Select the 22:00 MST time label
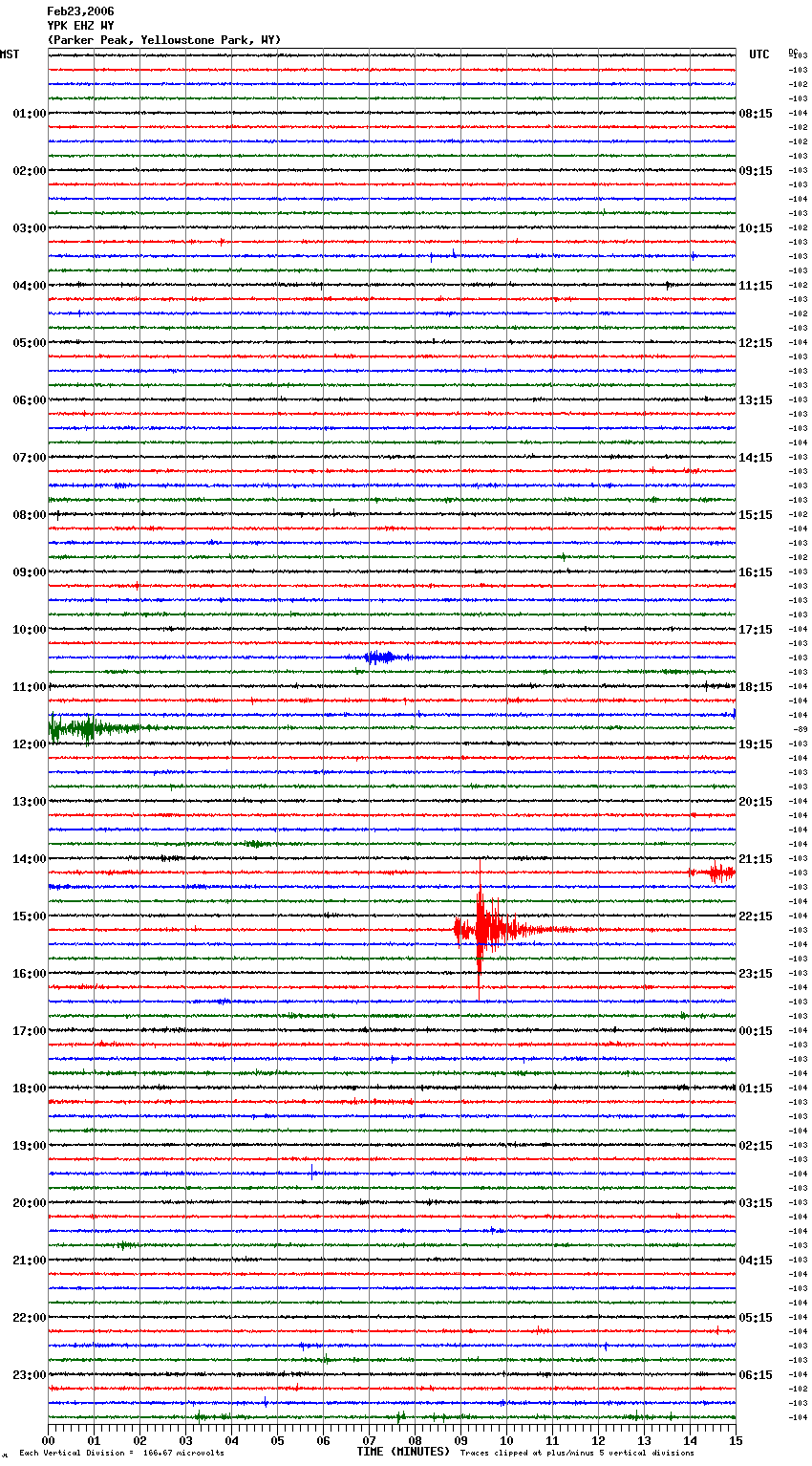This screenshot has width=812, height=1466. (x=29, y=1318)
